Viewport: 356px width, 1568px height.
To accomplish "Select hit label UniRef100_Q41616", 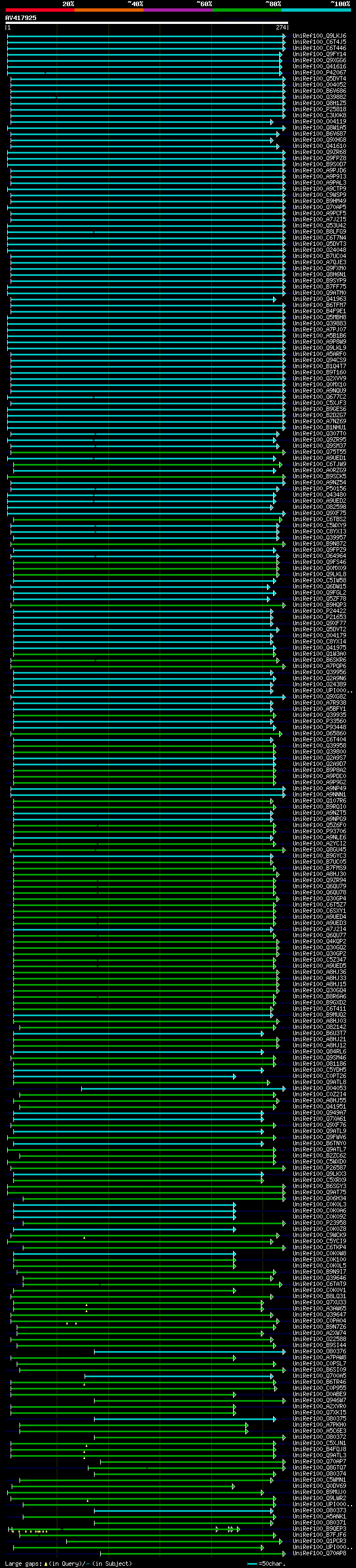I will [x=319, y=66].
